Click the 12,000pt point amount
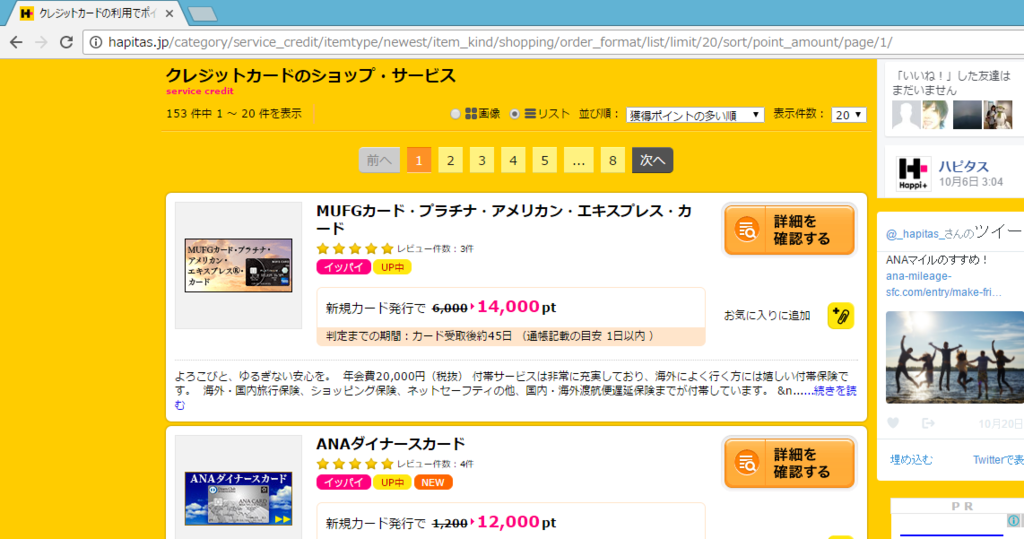 coord(517,523)
